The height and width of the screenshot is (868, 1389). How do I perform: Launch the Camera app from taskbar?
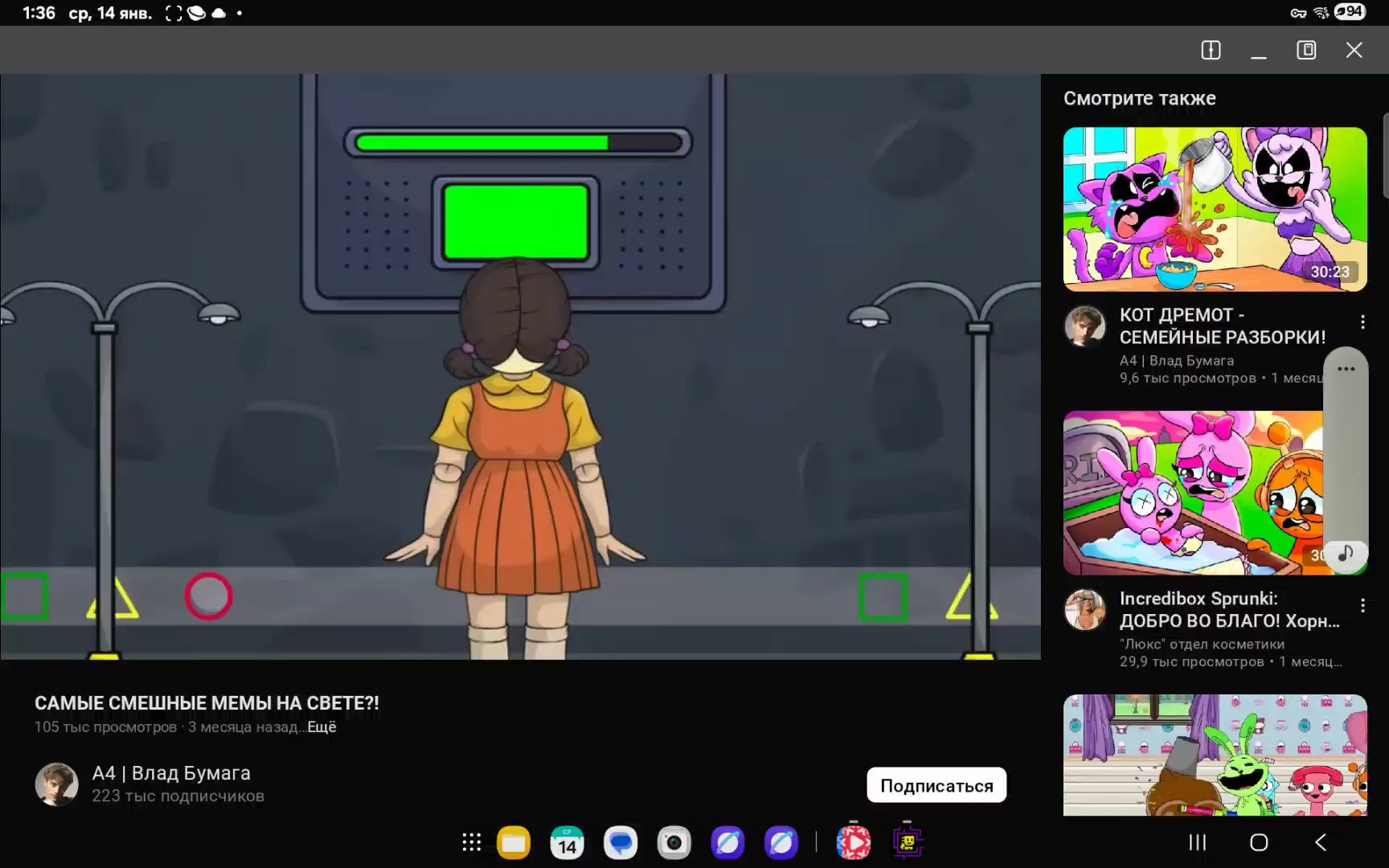click(x=674, y=842)
